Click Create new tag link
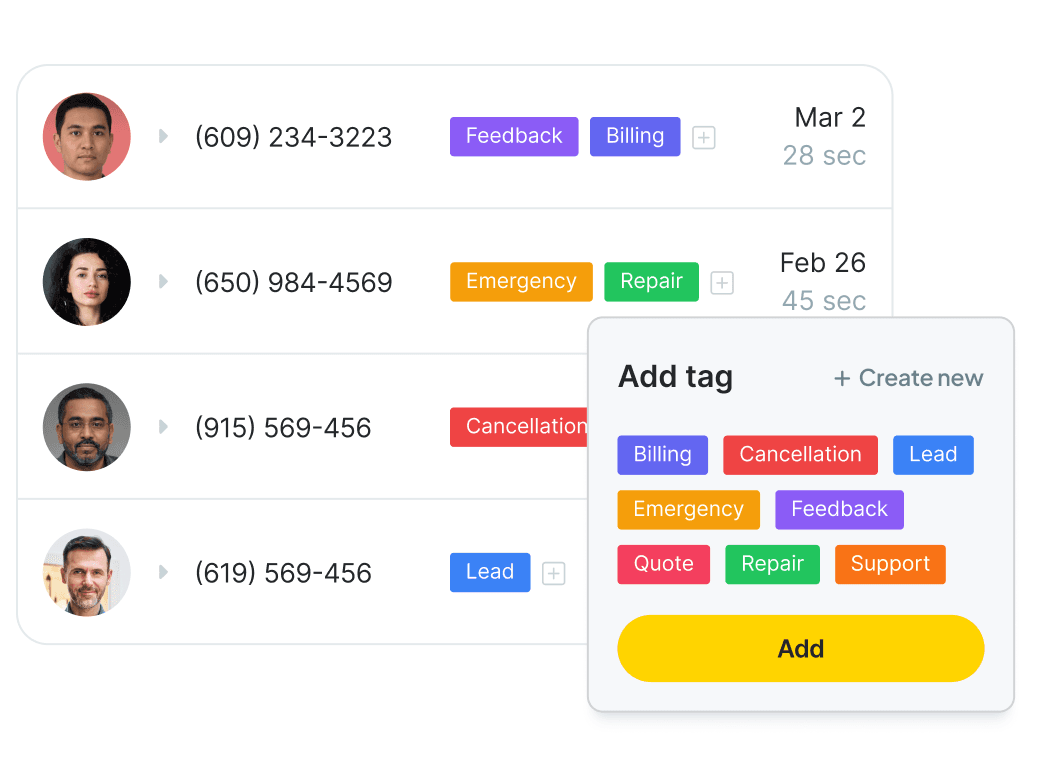This screenshot has width=1040, height=780. click(909, 378)
